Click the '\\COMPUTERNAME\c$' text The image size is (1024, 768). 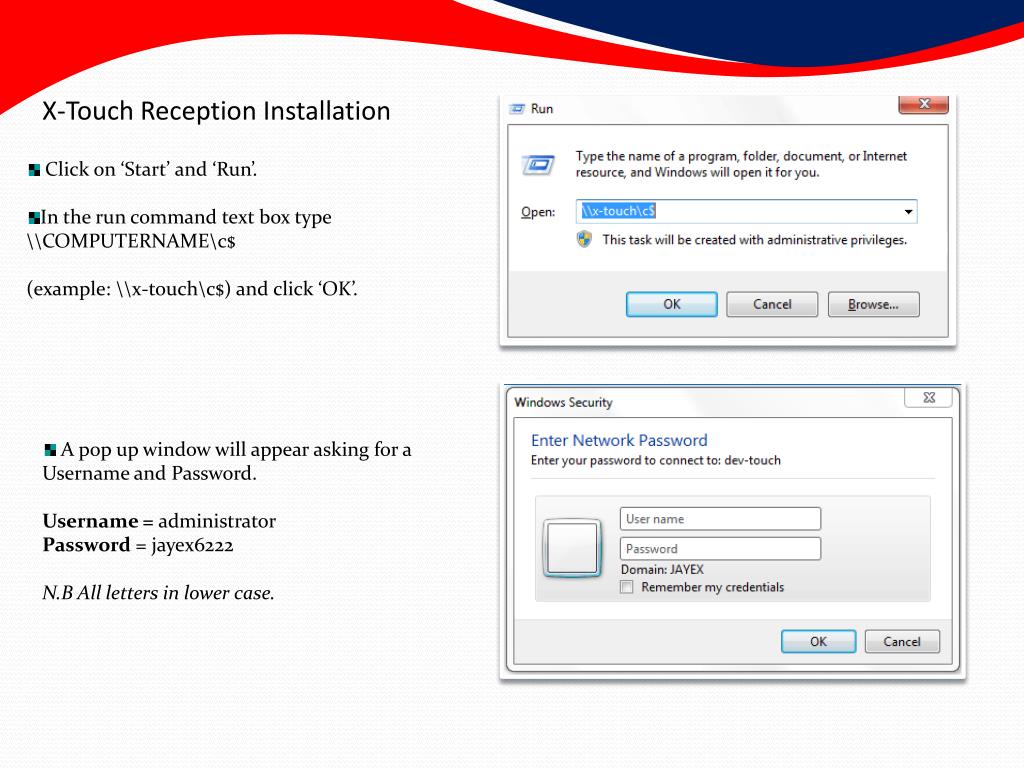tap(131, 242)
